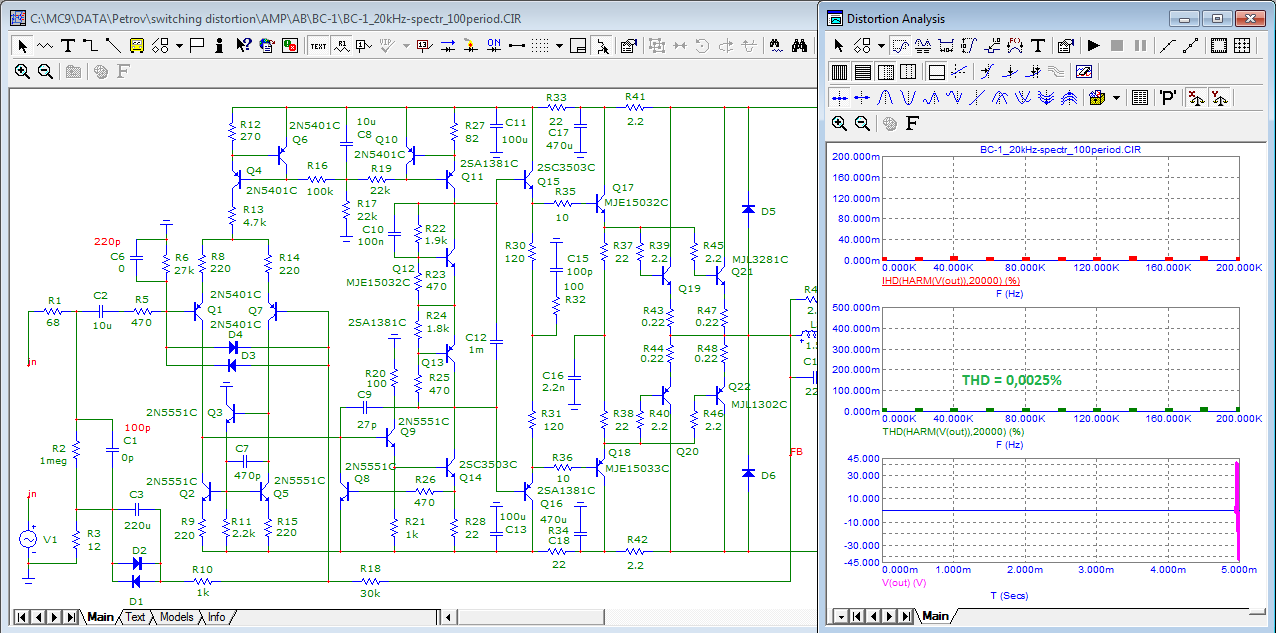Image resolution: width=1276 pixels, height=633 pixels.
Task: Open Find binoculars in the schematic toolbar
Action: pos(800,45)
